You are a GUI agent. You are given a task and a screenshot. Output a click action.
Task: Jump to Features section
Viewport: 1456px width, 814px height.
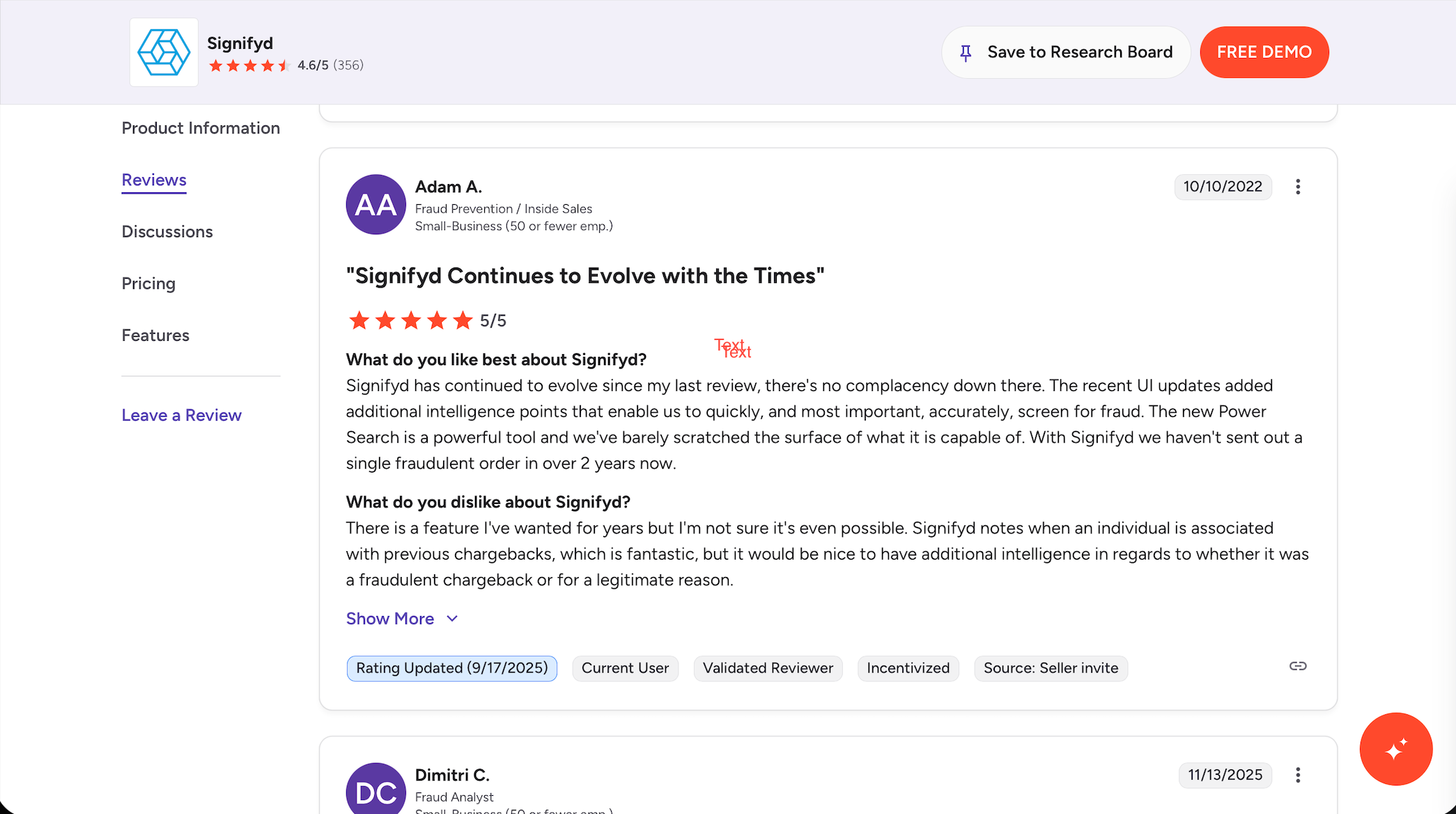155,336
